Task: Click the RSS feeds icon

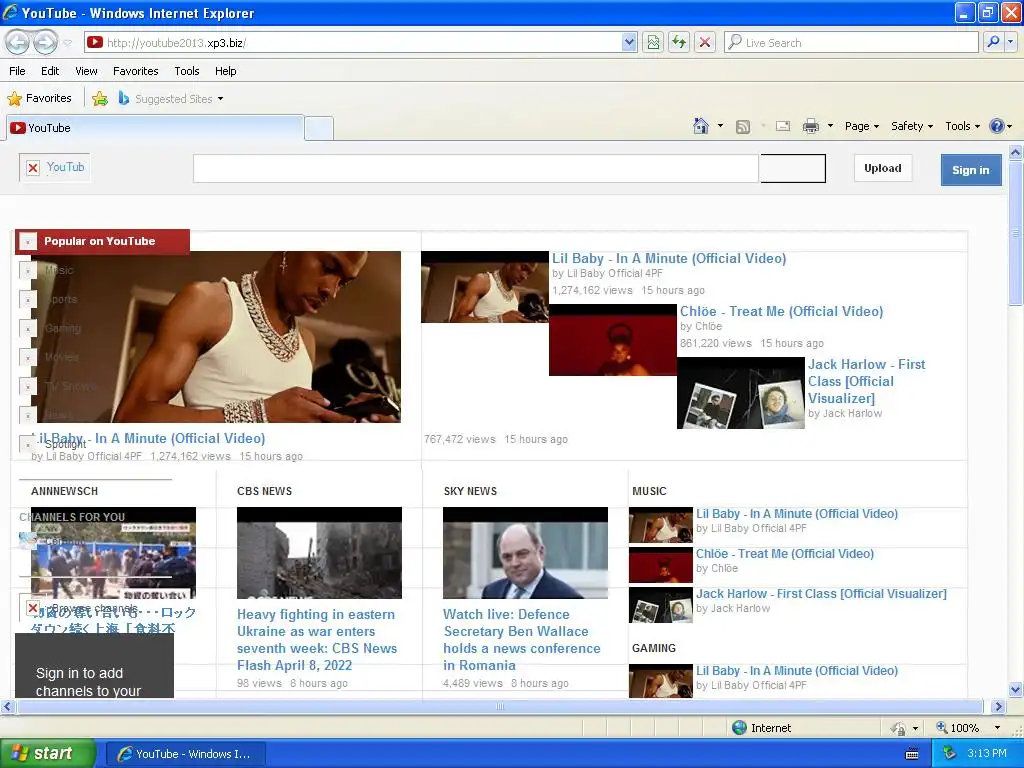Action: click(x=743, y=127)
